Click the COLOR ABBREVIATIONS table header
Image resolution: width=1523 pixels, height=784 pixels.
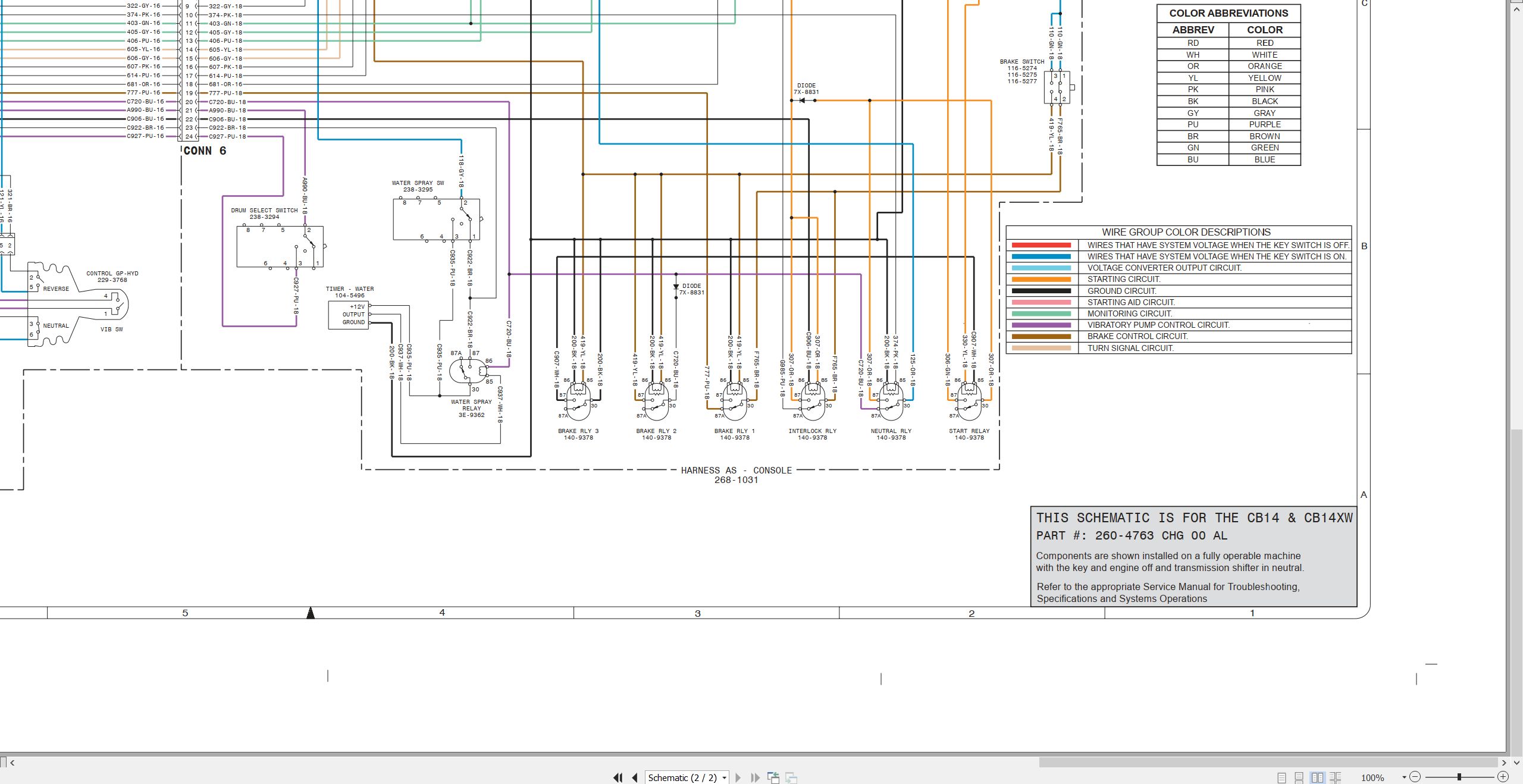1229,13
